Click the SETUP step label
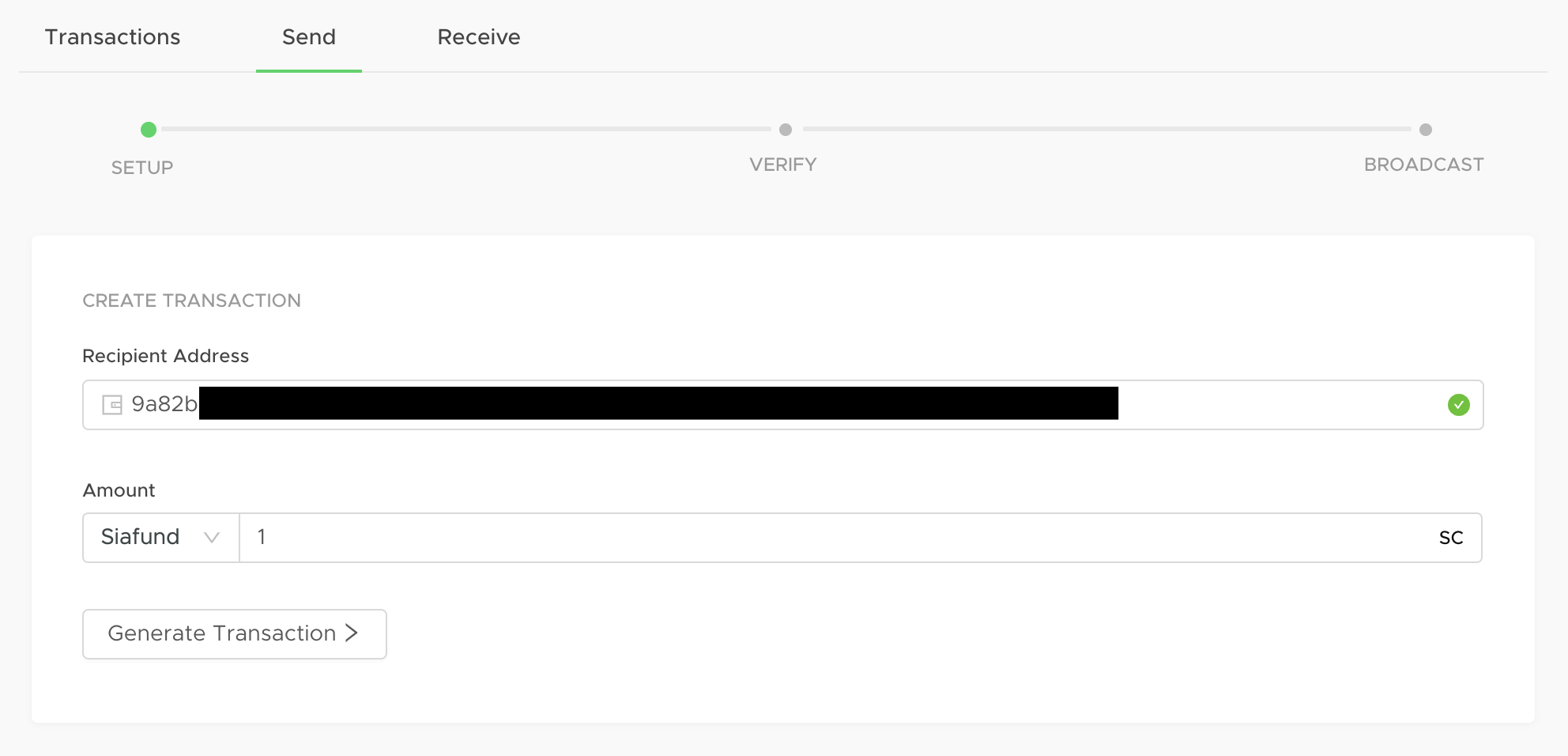Image resolution: width=1568 pixels, height=756 pixels. pyautogui.click(x=142, y=168)
